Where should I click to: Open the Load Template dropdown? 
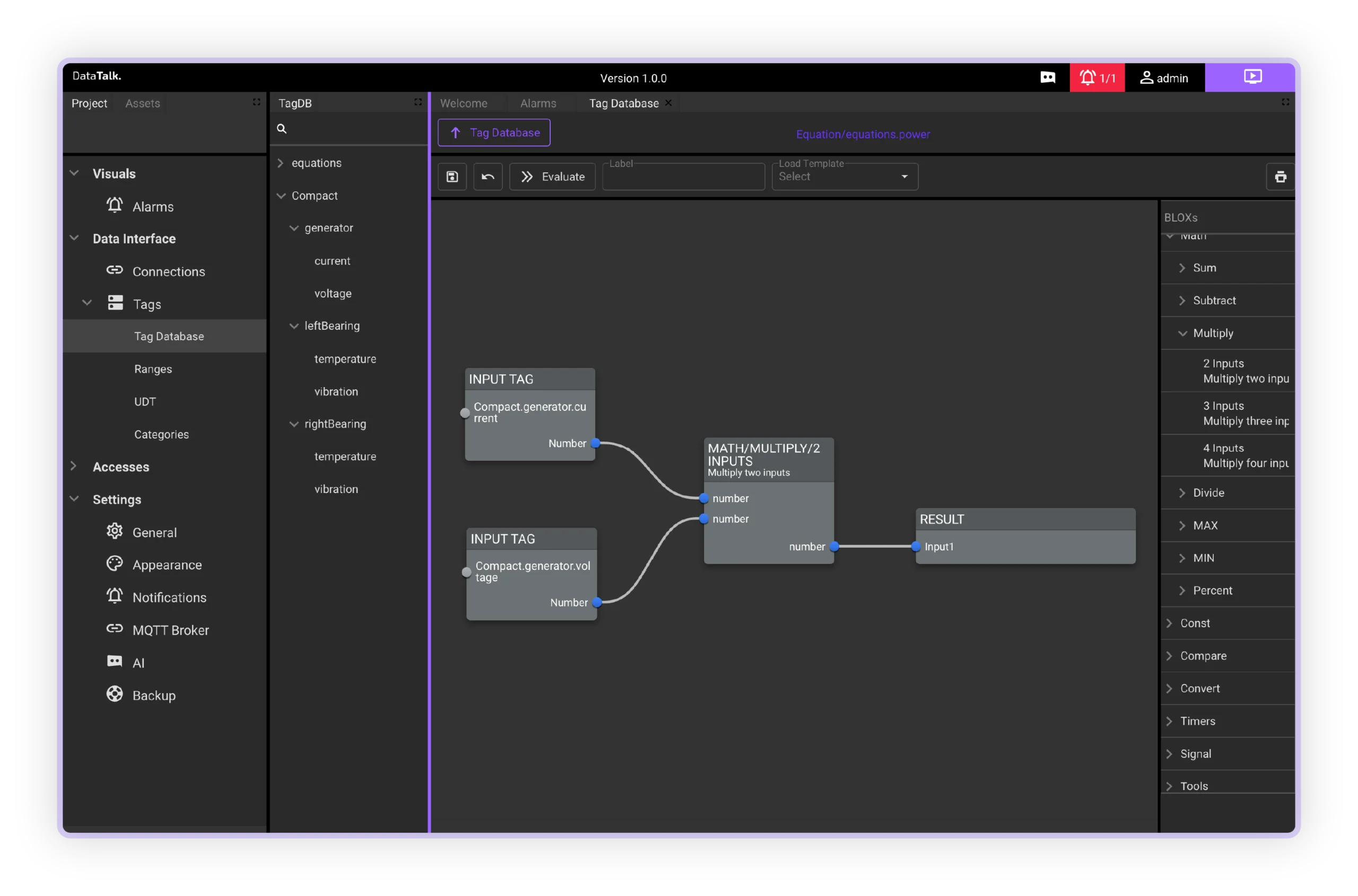click(x=845, y=177)
